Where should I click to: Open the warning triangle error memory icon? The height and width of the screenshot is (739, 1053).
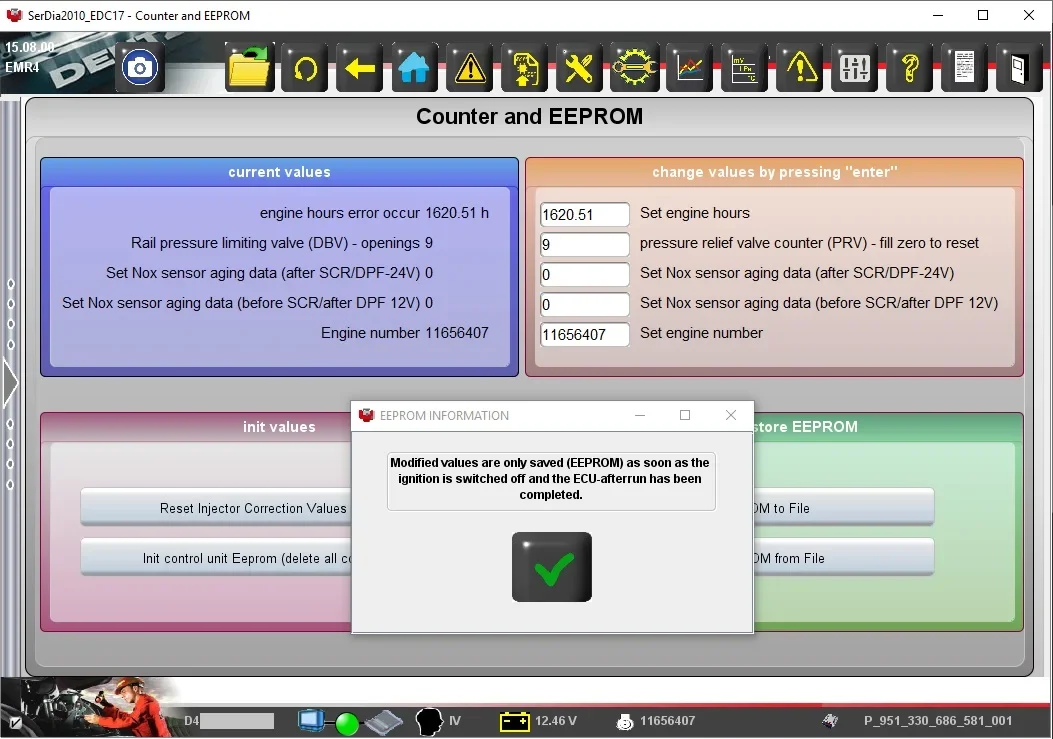(x=470, y=68)
